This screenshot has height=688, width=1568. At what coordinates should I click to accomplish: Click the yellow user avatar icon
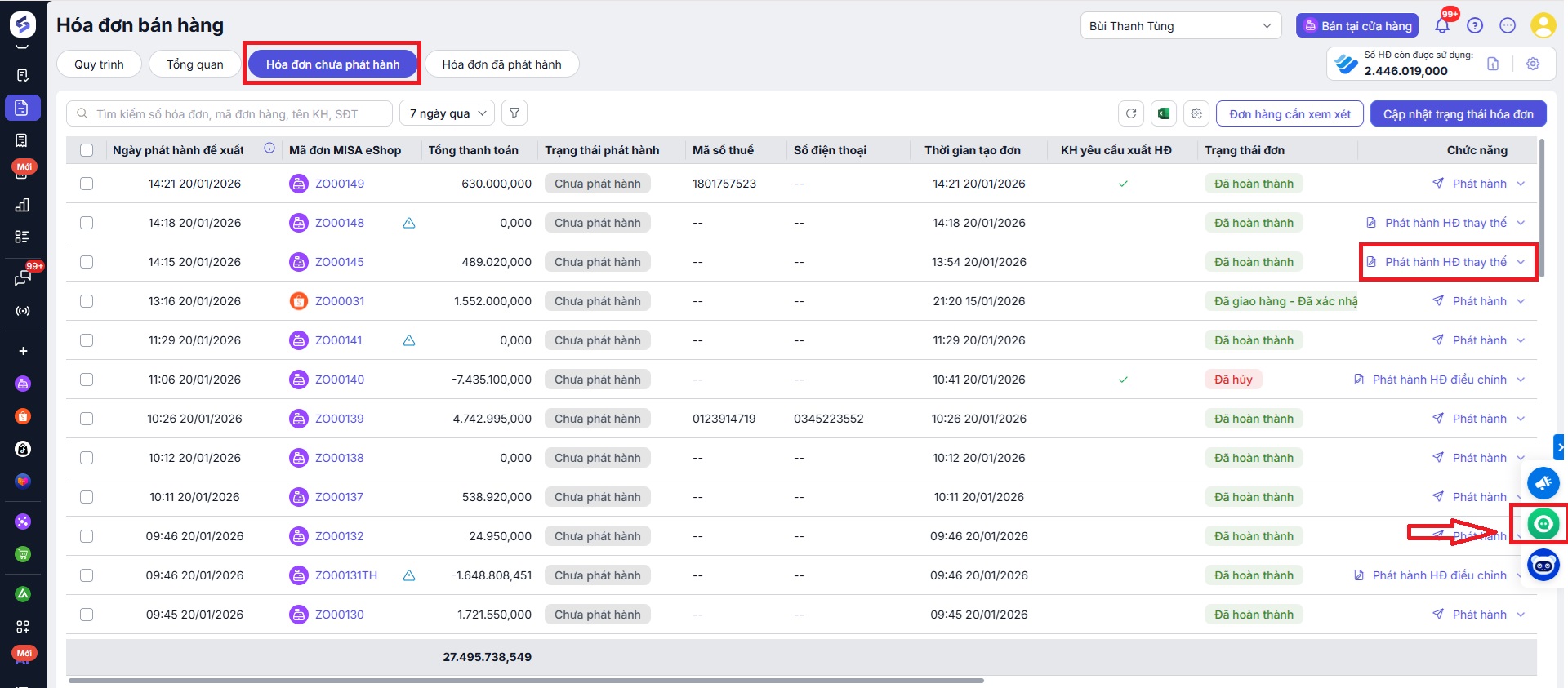coord(1543,25)
